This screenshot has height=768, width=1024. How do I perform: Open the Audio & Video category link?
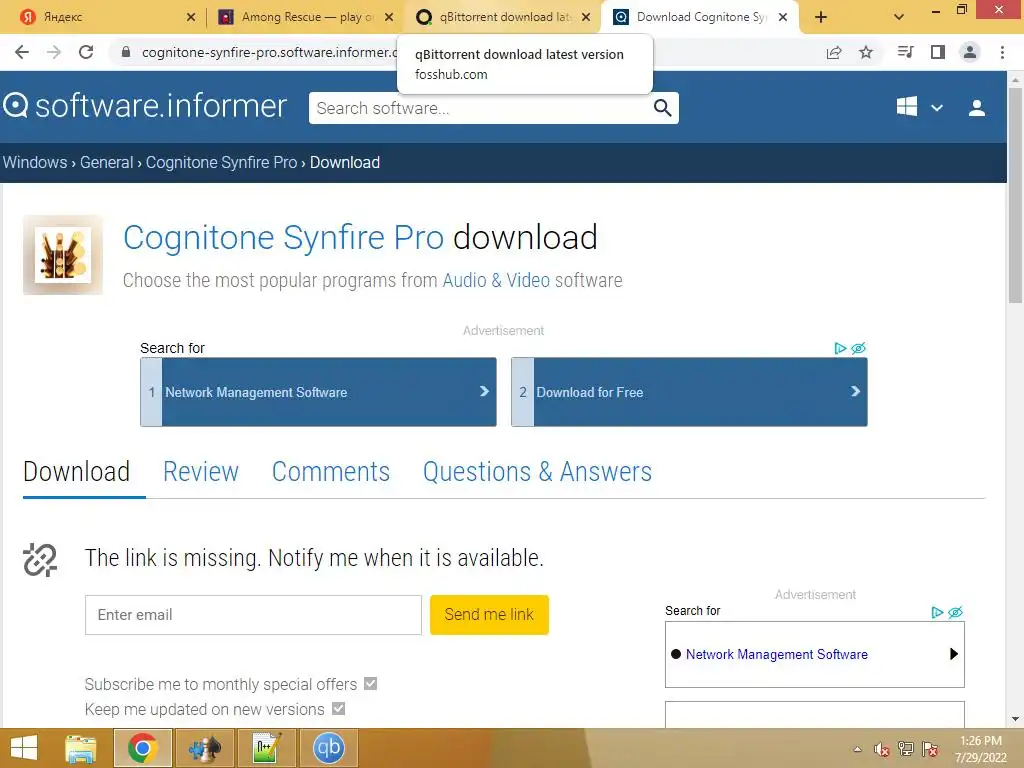tap(496, 280)
